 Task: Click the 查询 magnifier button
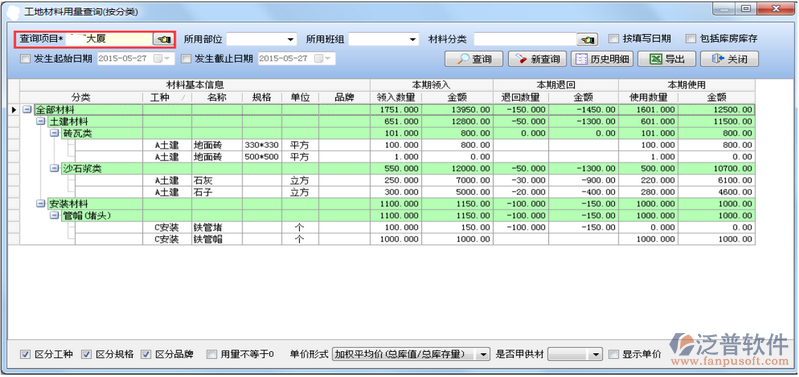474,59
